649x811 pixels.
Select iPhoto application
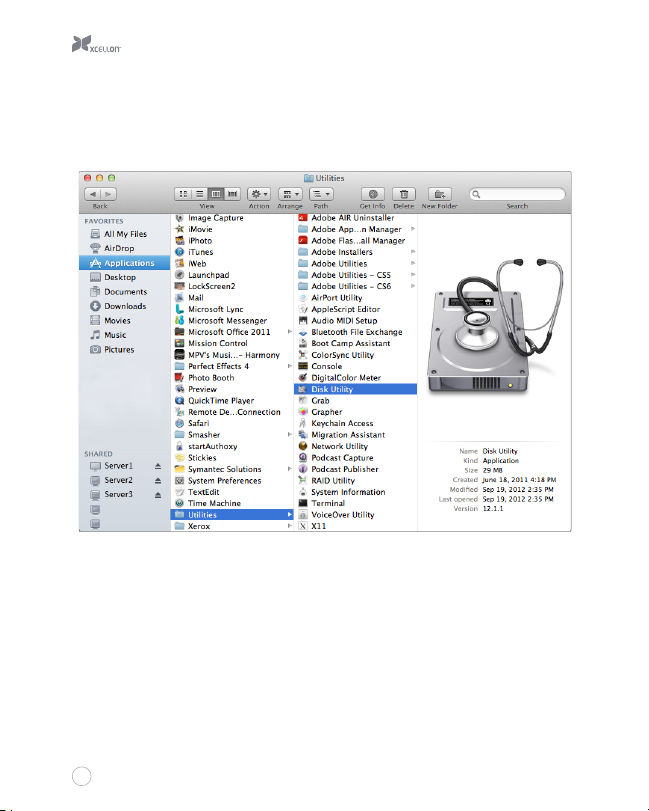coord(232,241)
